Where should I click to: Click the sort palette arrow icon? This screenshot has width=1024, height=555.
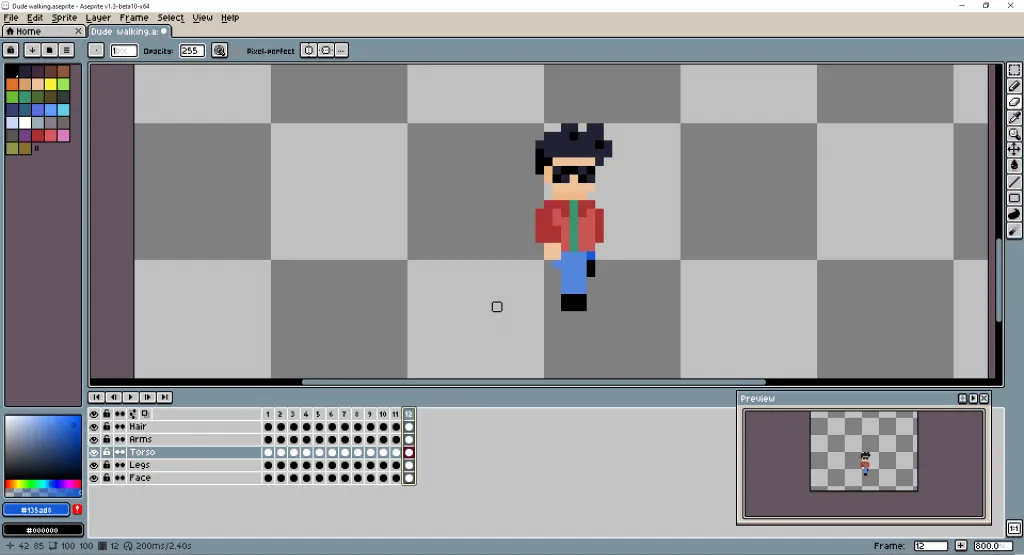[x=31, y=50]
